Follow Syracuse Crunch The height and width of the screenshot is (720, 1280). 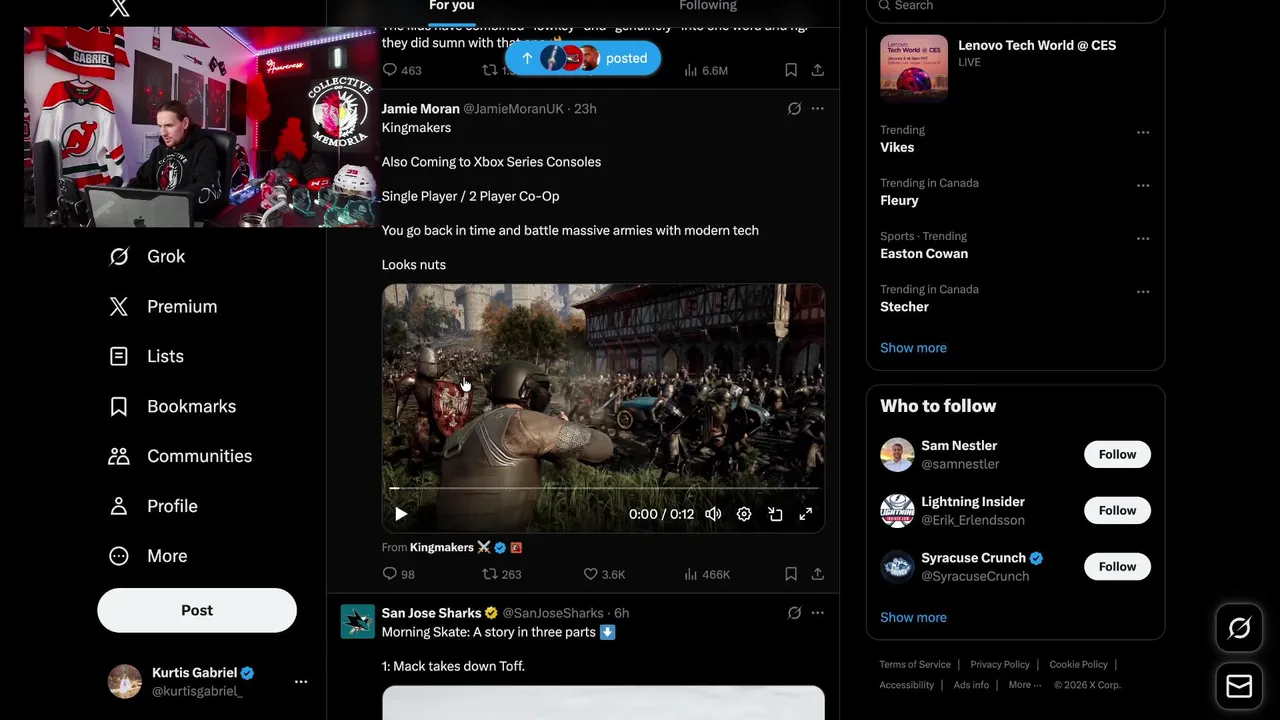(x=1117, y=566)
